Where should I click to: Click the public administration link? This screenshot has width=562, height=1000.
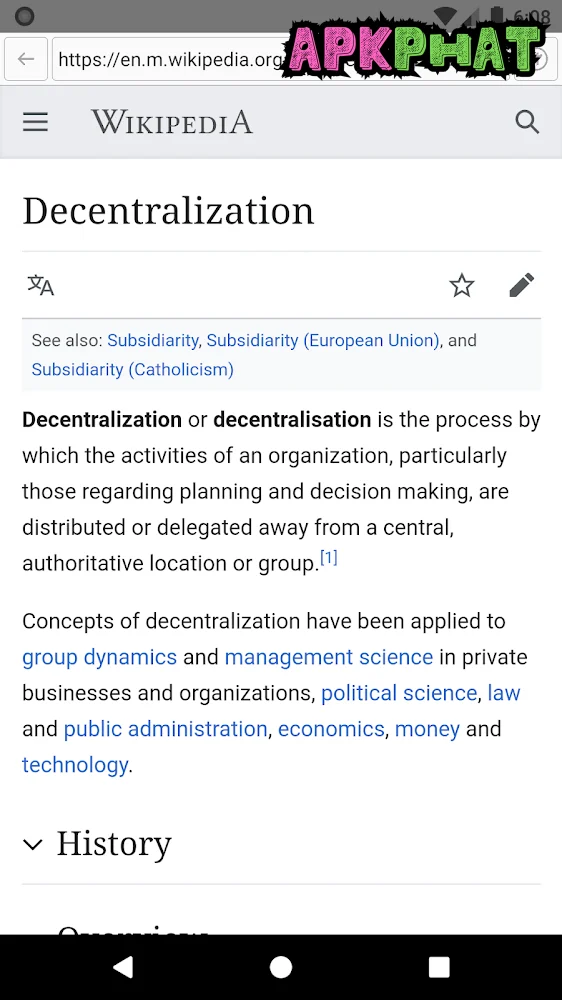coord(166,728)
